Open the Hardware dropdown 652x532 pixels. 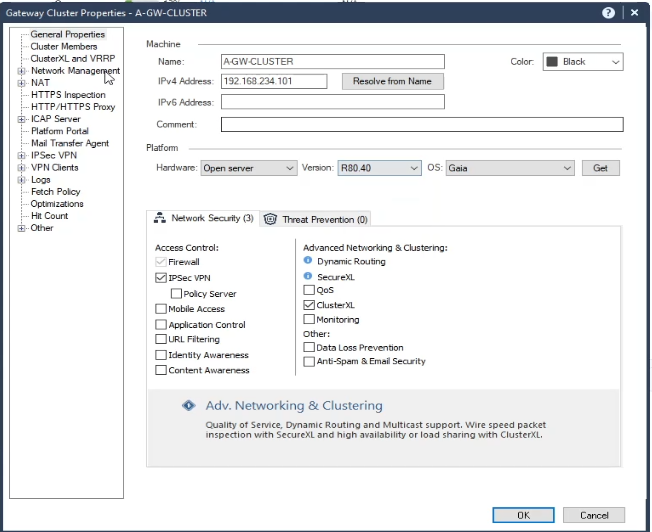pos(249,168)
